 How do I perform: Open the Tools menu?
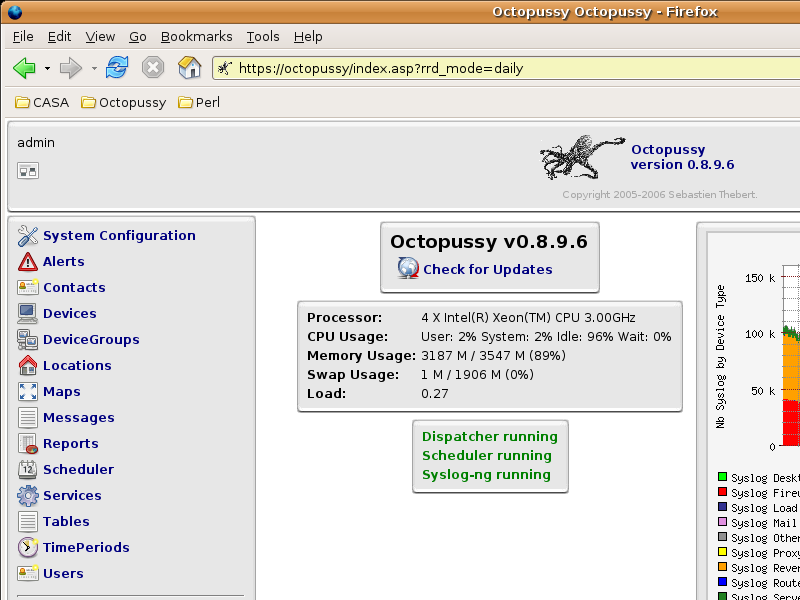pos(263,37)
